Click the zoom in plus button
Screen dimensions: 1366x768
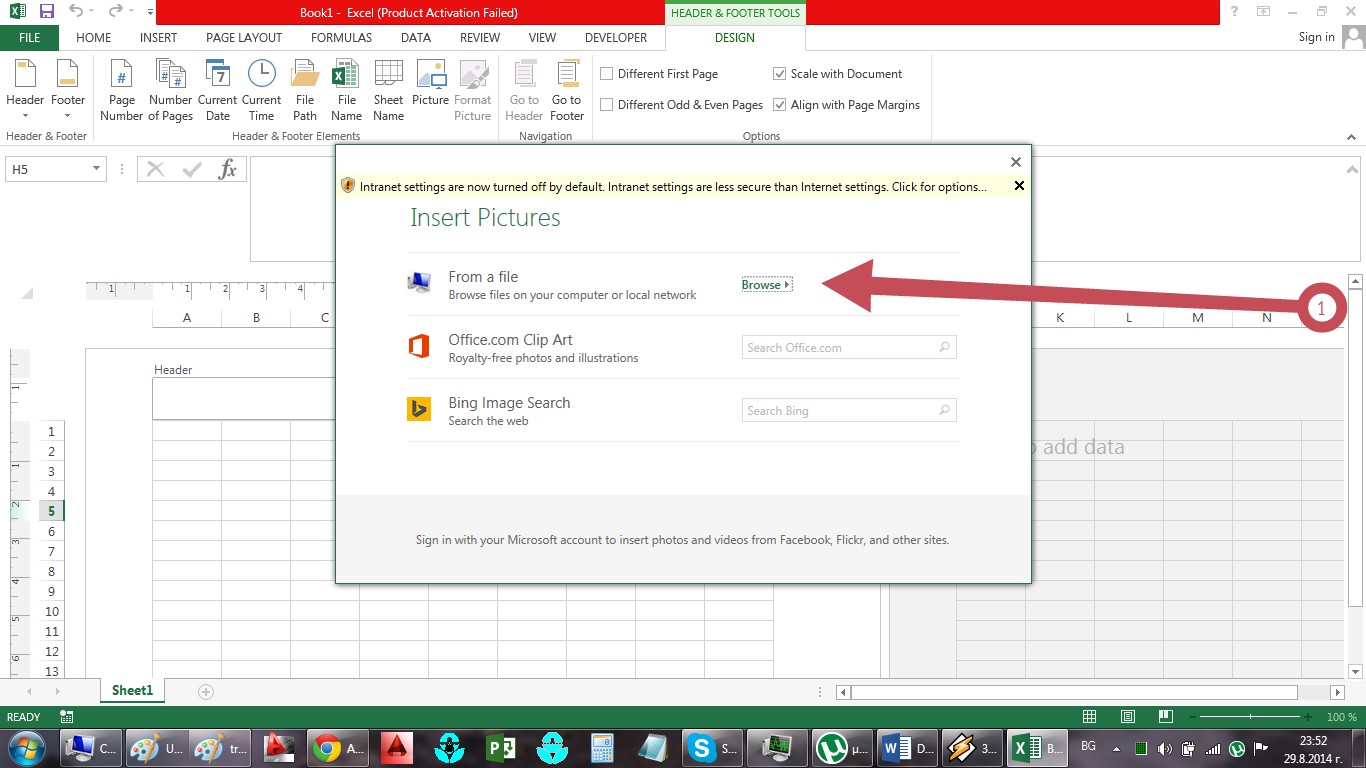(x=1308, y=717)
